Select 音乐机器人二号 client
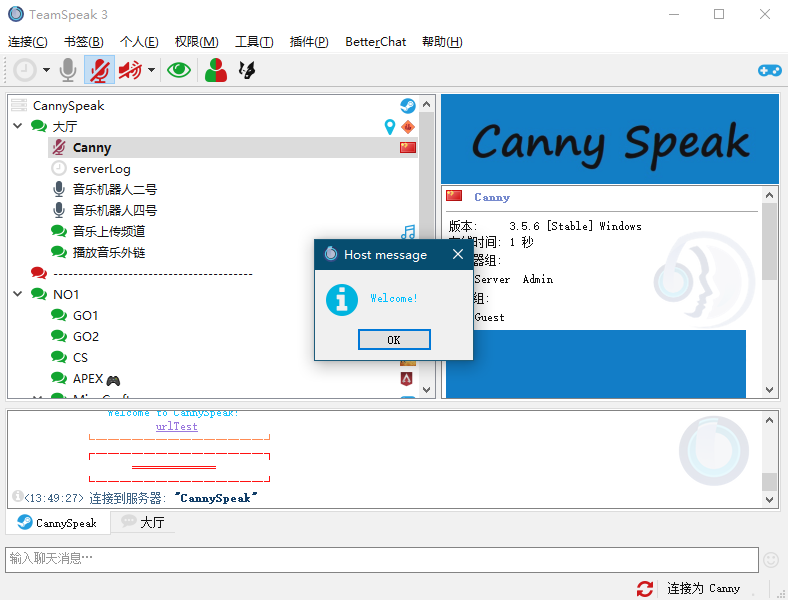Screen dimensions: 788x600 [115, 189]
